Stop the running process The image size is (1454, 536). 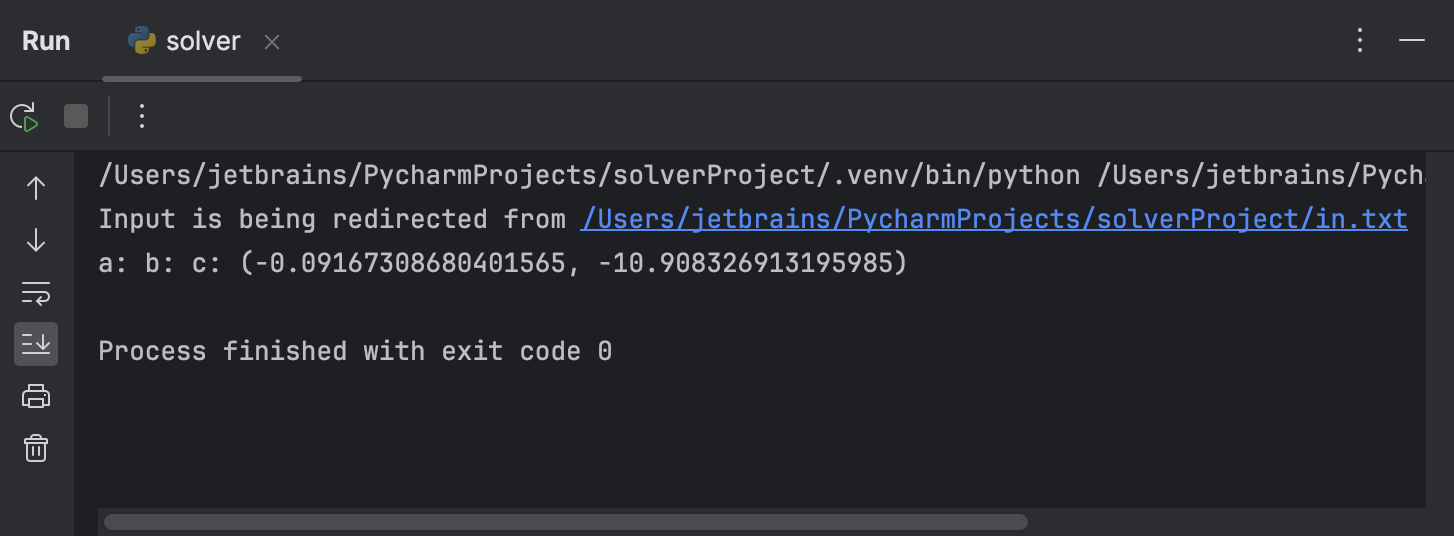pos(76,117)
